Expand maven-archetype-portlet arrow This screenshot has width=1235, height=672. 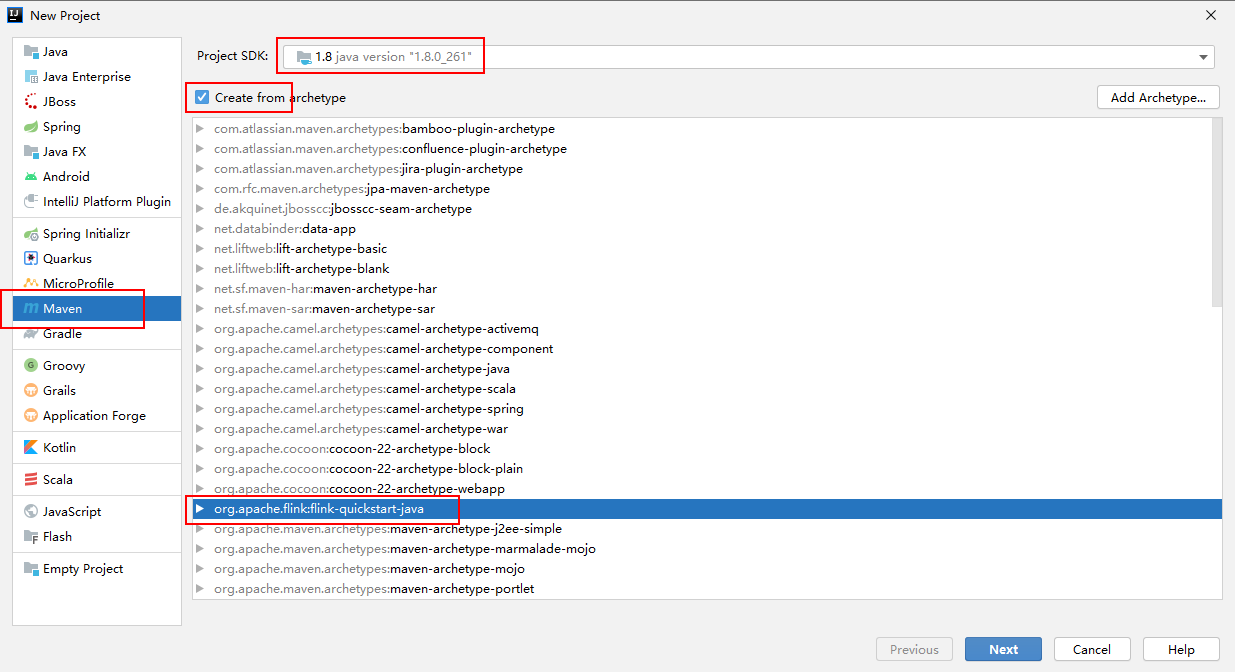(201, 589)
